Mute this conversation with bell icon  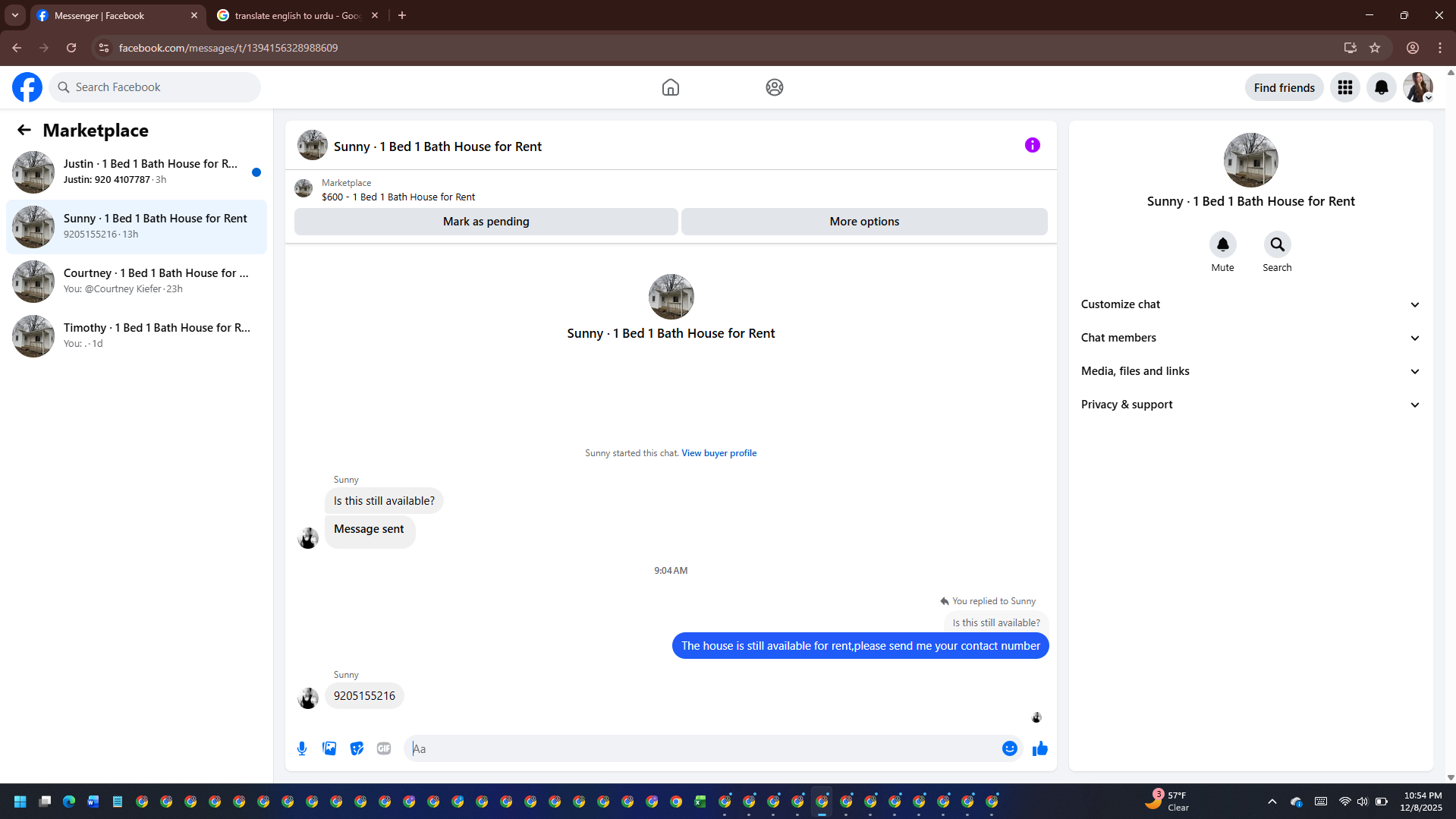1222,244
